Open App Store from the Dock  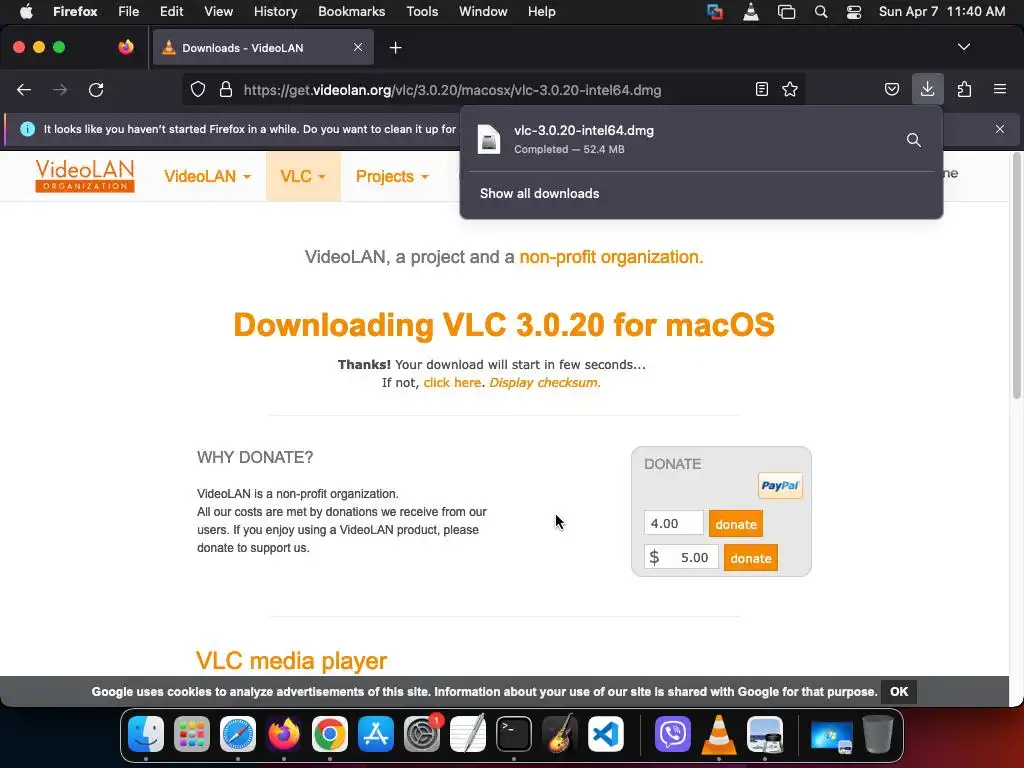[376, 734]
